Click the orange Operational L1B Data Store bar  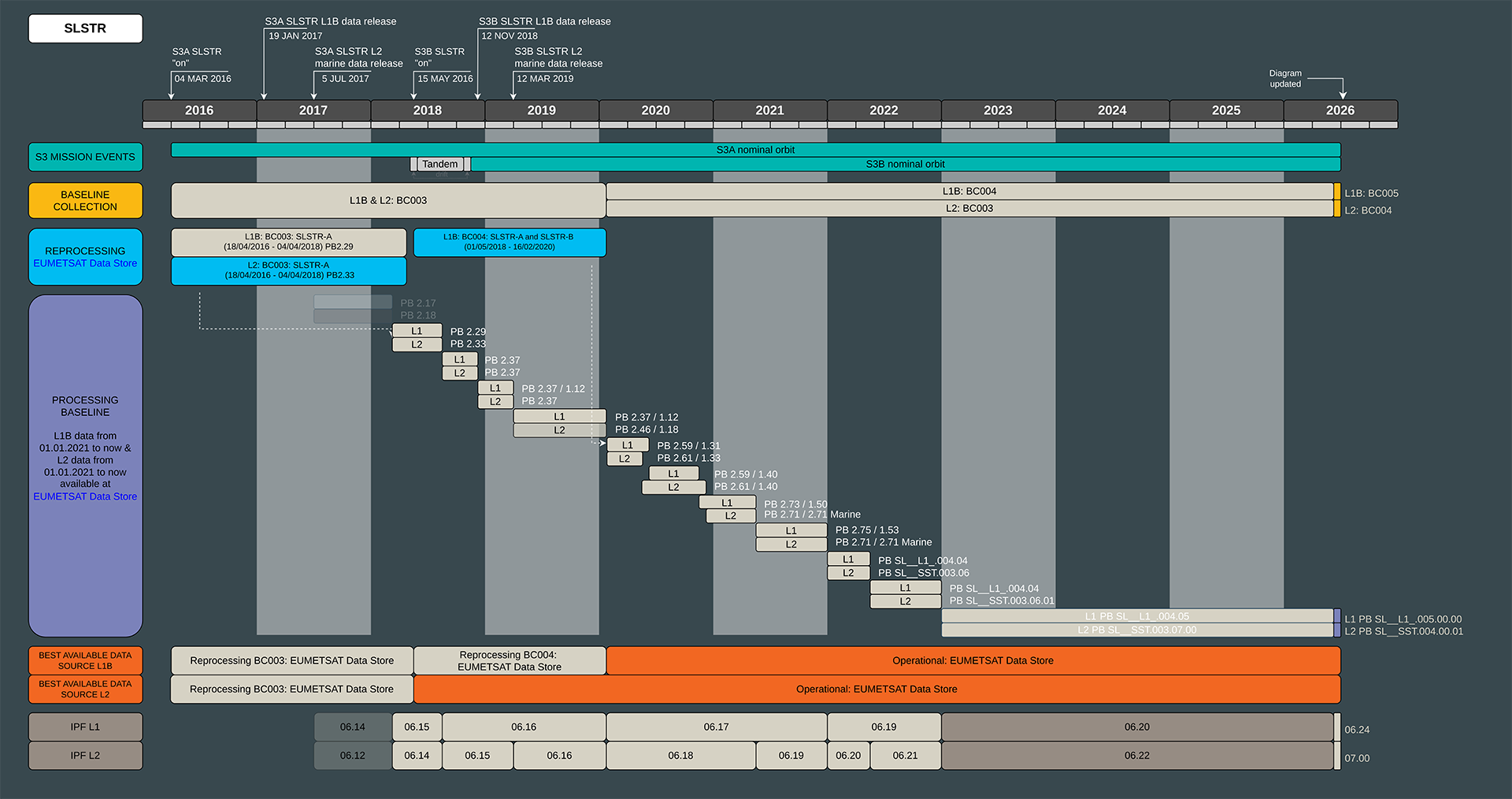[973, 660]
